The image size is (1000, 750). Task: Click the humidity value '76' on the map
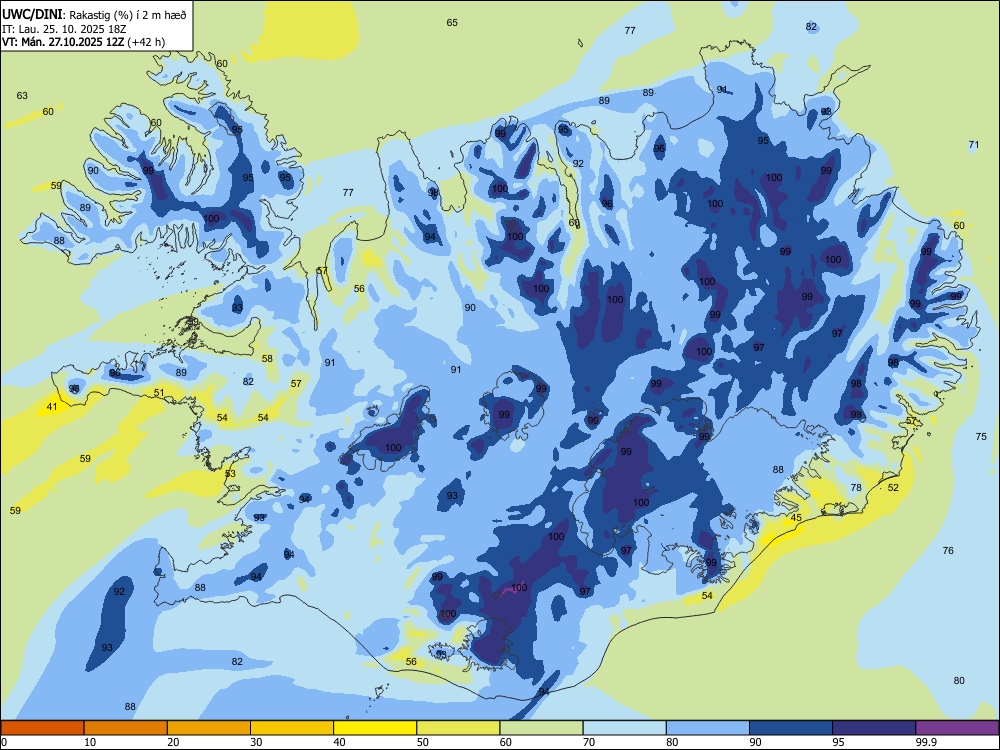click(948, 550)
